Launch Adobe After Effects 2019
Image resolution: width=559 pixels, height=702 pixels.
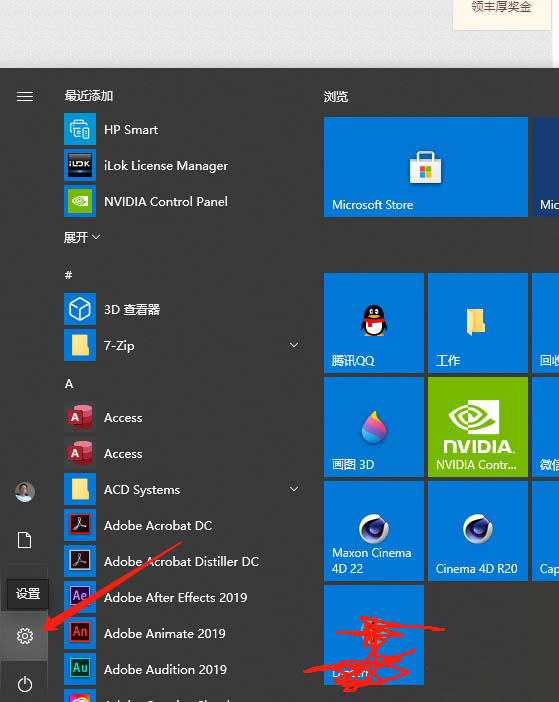[175, 598]
